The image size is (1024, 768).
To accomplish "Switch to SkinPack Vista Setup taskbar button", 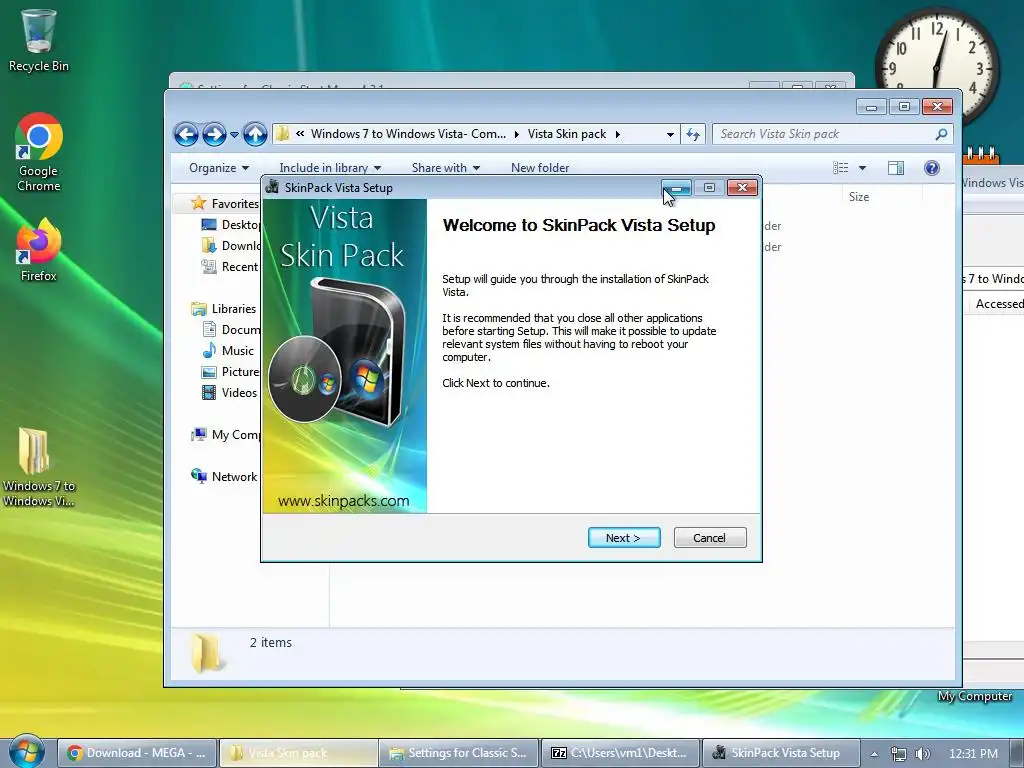I will [x=780, y=753].
